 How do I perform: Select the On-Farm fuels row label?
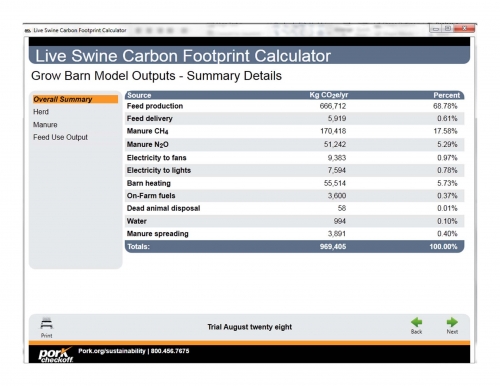click(151, 196)
